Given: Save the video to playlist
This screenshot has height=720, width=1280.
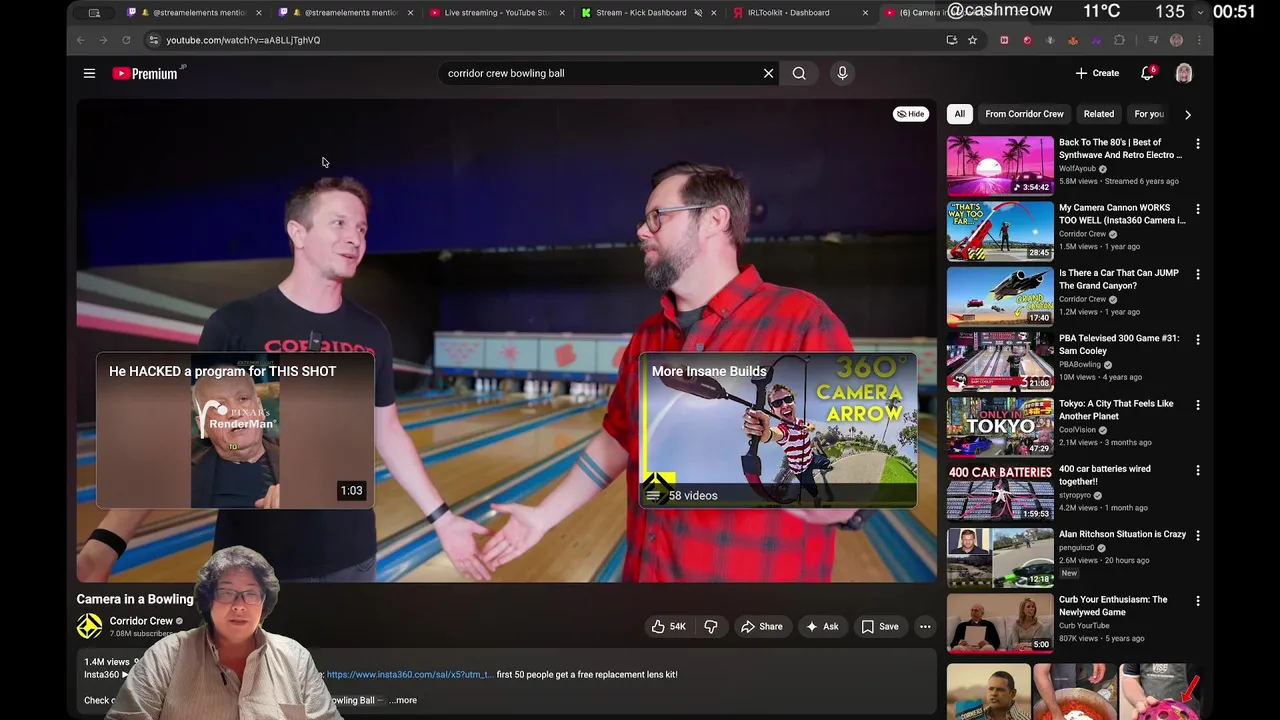Looking at the screenshot, I should 880,626.
